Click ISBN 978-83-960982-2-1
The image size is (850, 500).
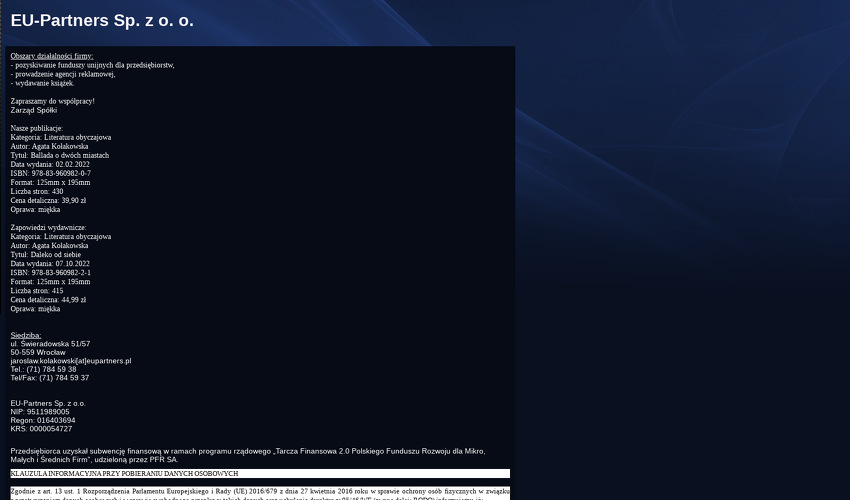tap(50, 273)
